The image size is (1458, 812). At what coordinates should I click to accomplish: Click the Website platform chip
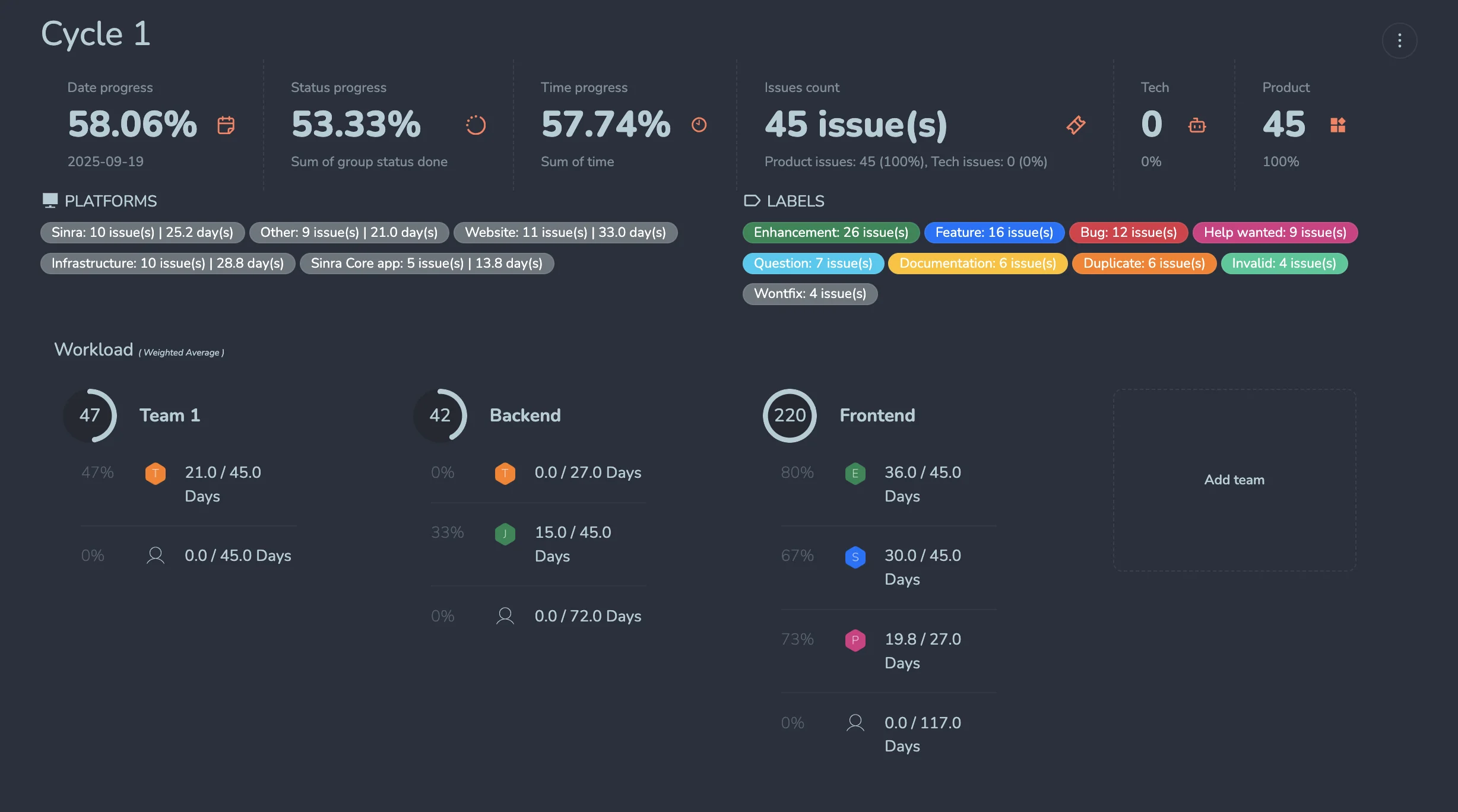pos(565,233)
